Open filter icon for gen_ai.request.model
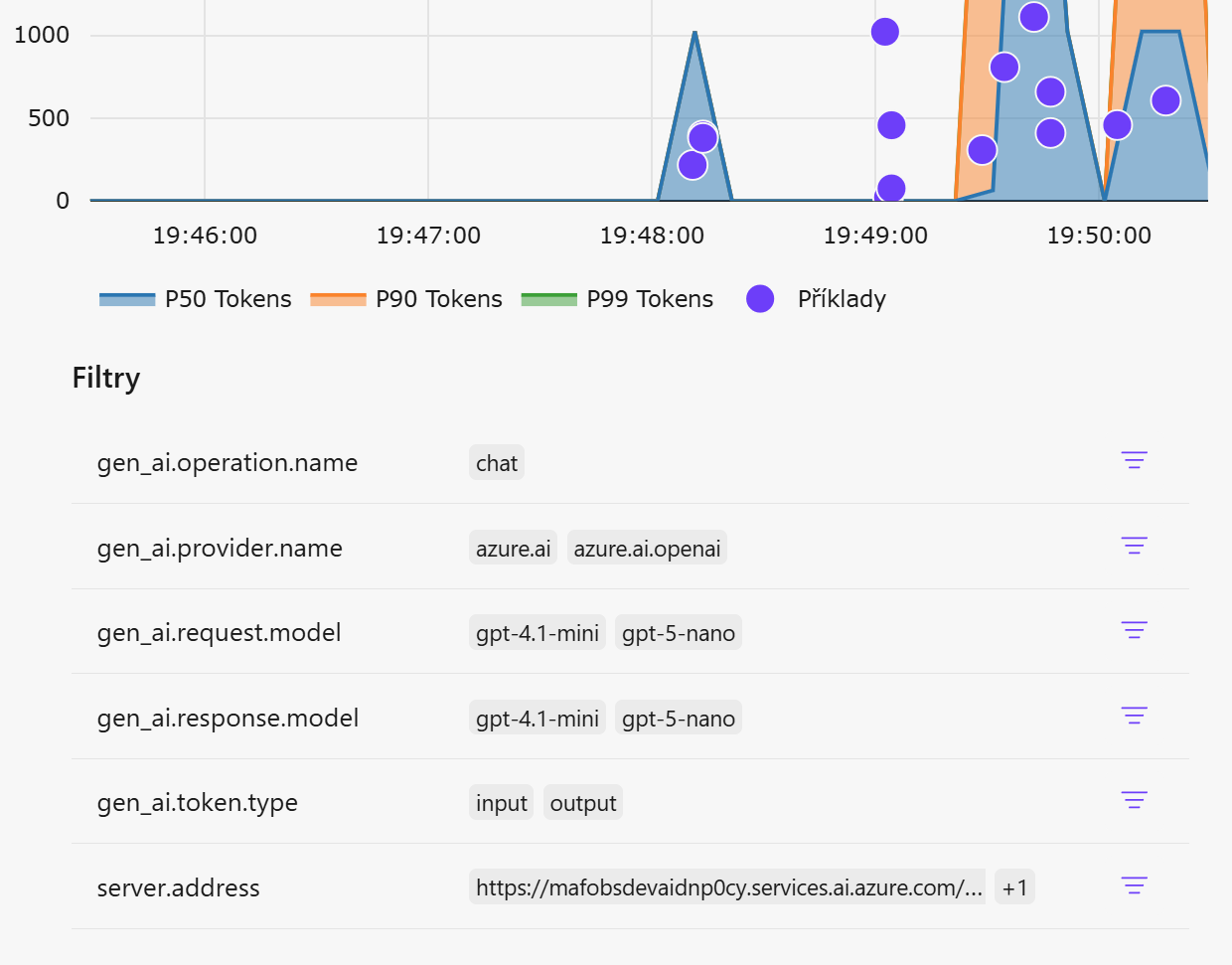This screenshot has width=1232, height=965. 1134,630
